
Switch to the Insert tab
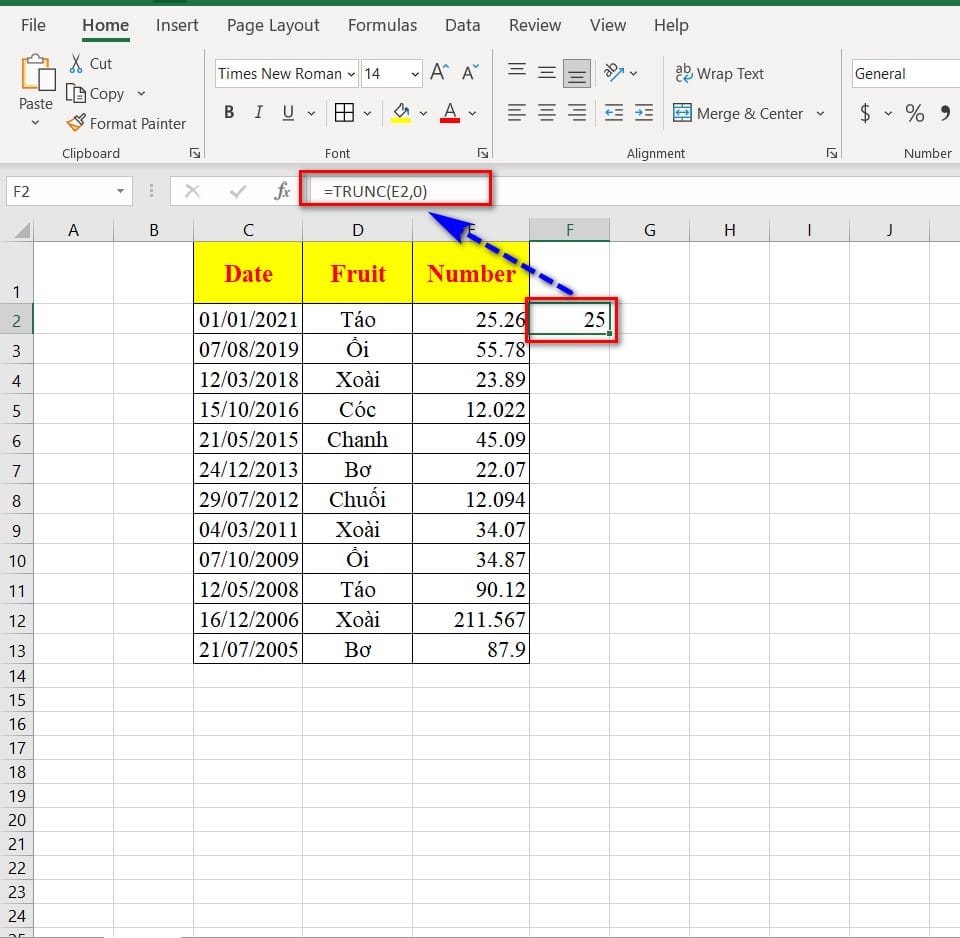[177, 25]
